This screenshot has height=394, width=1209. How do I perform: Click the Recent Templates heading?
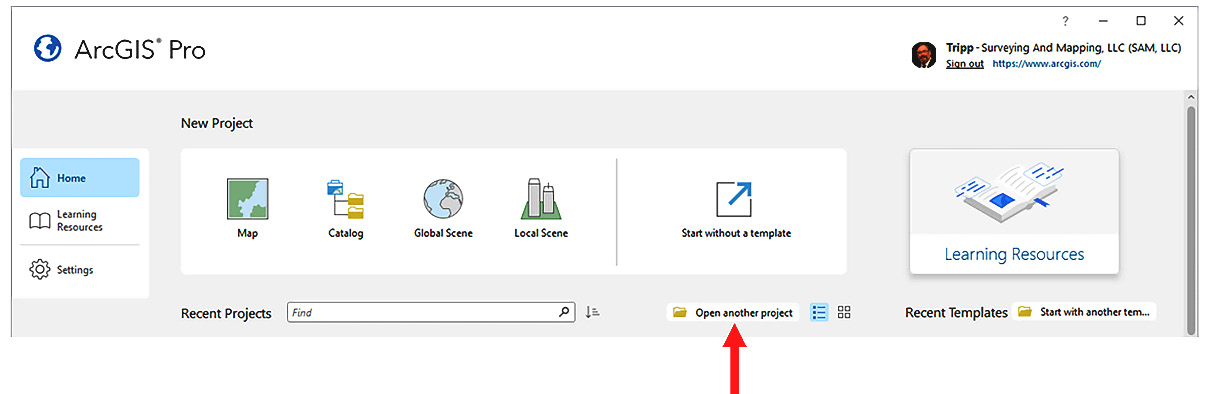956,313
